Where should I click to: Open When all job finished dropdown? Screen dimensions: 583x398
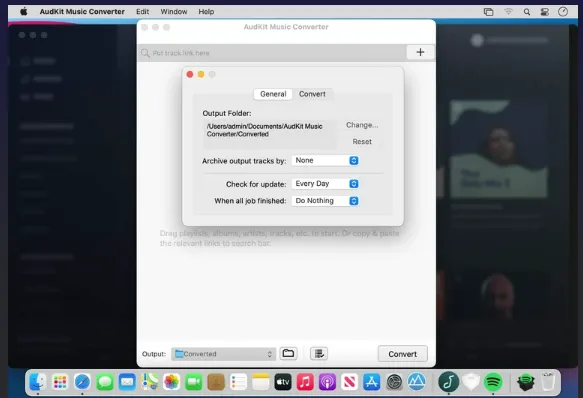coord(325,201)
